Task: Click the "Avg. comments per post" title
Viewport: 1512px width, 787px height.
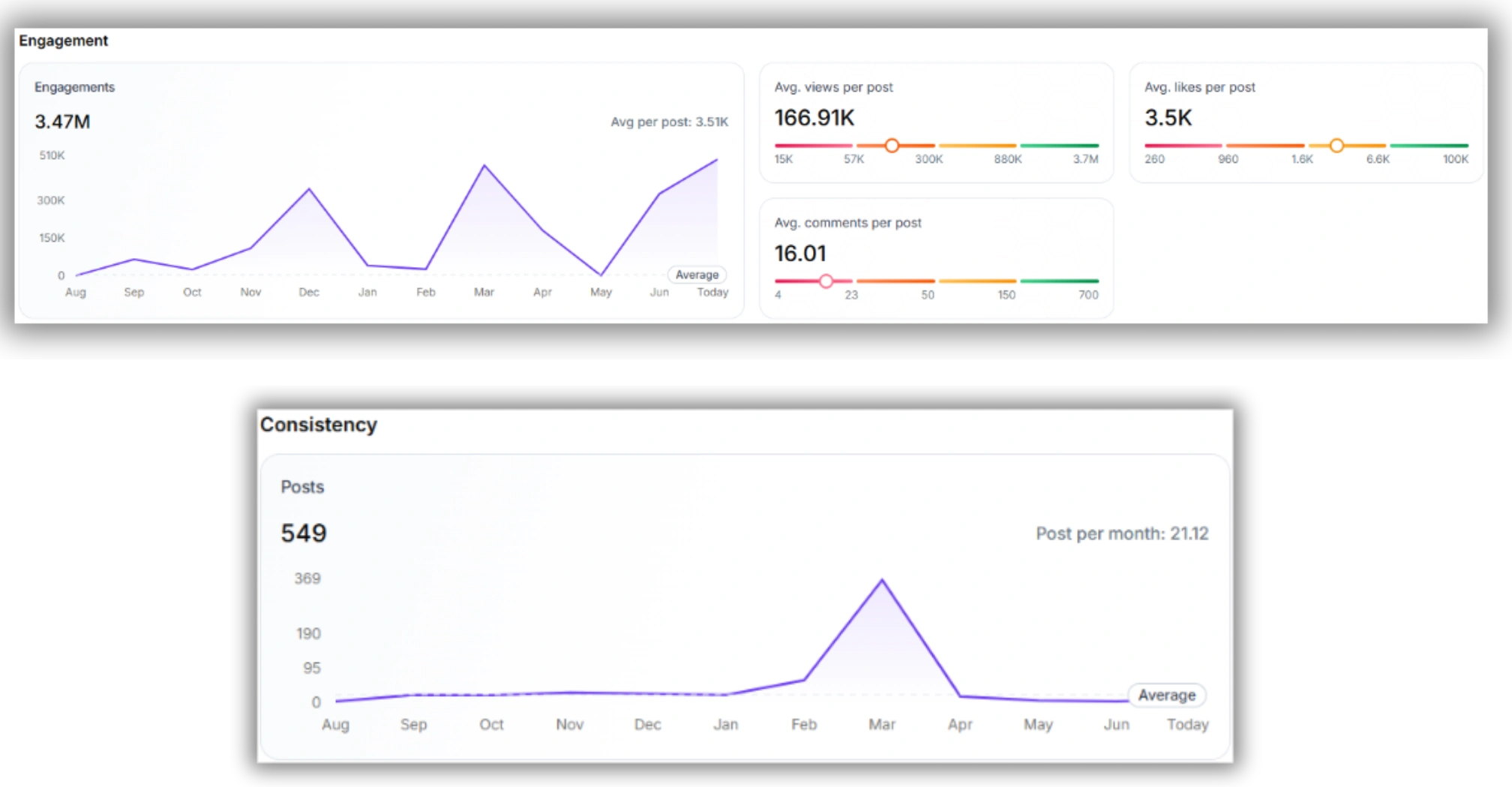Action: [x=847, y=223]
